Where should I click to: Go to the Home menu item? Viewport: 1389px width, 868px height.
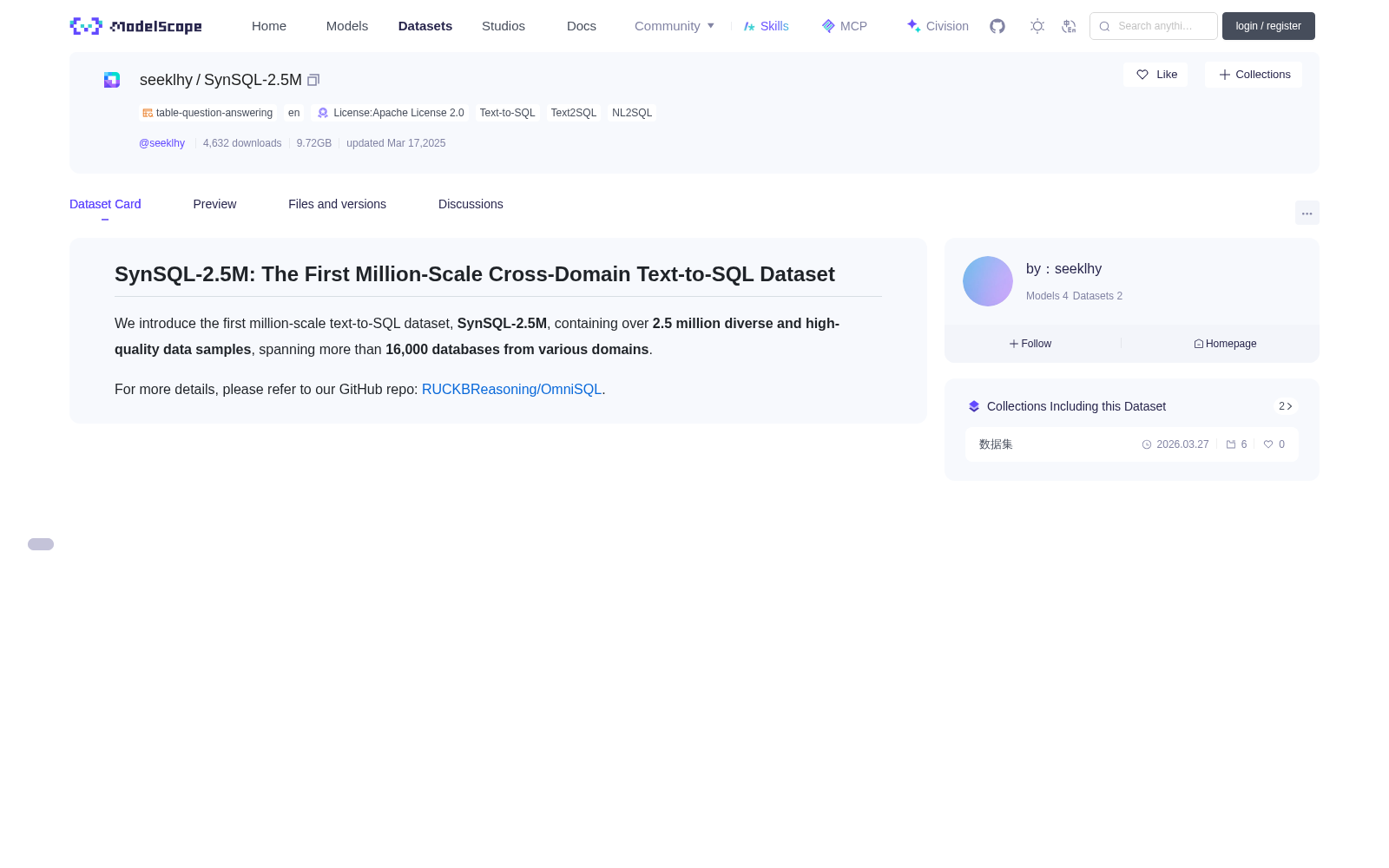[269, 26]
